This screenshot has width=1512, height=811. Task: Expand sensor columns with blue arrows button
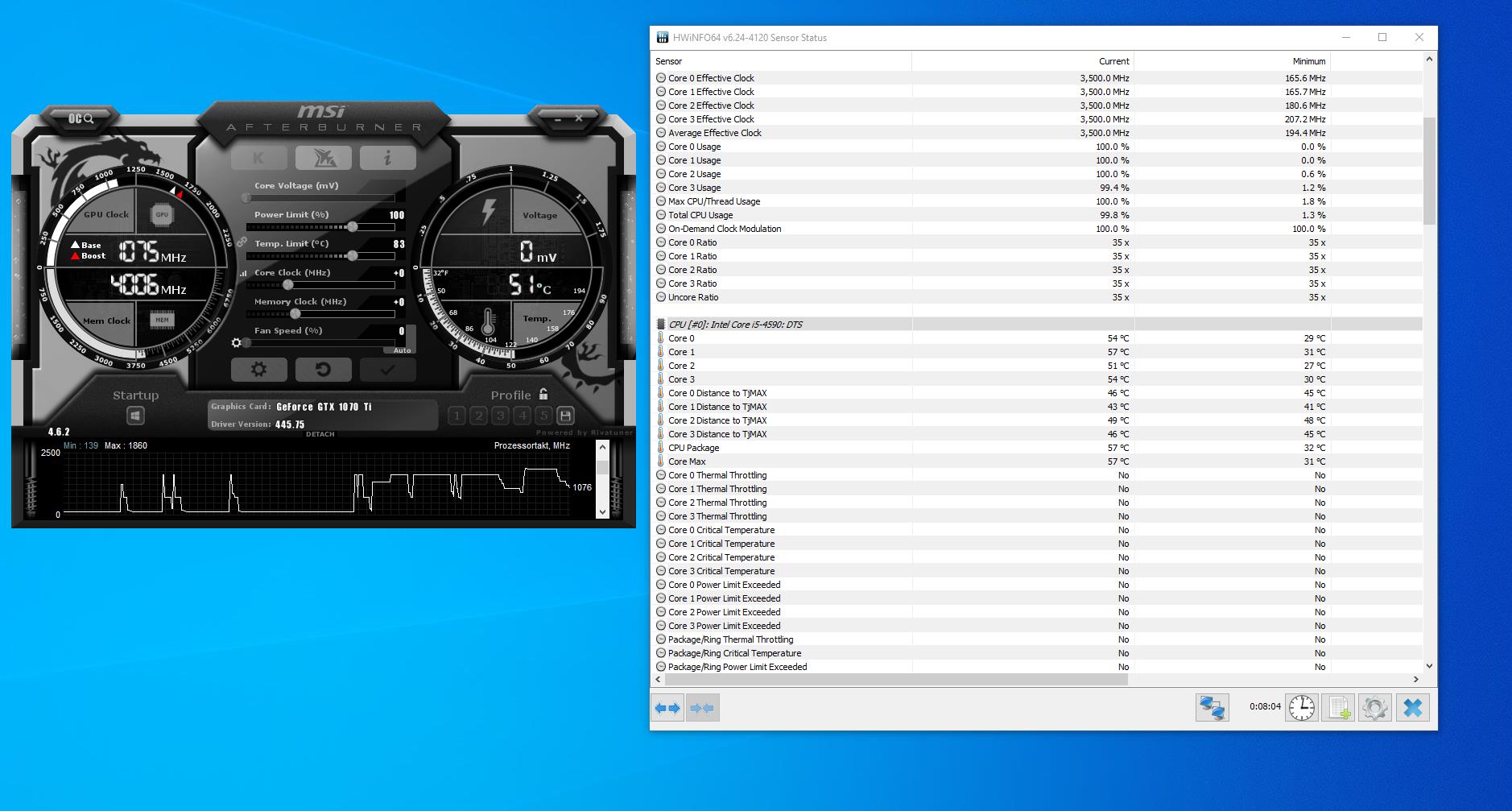[667, 708]
